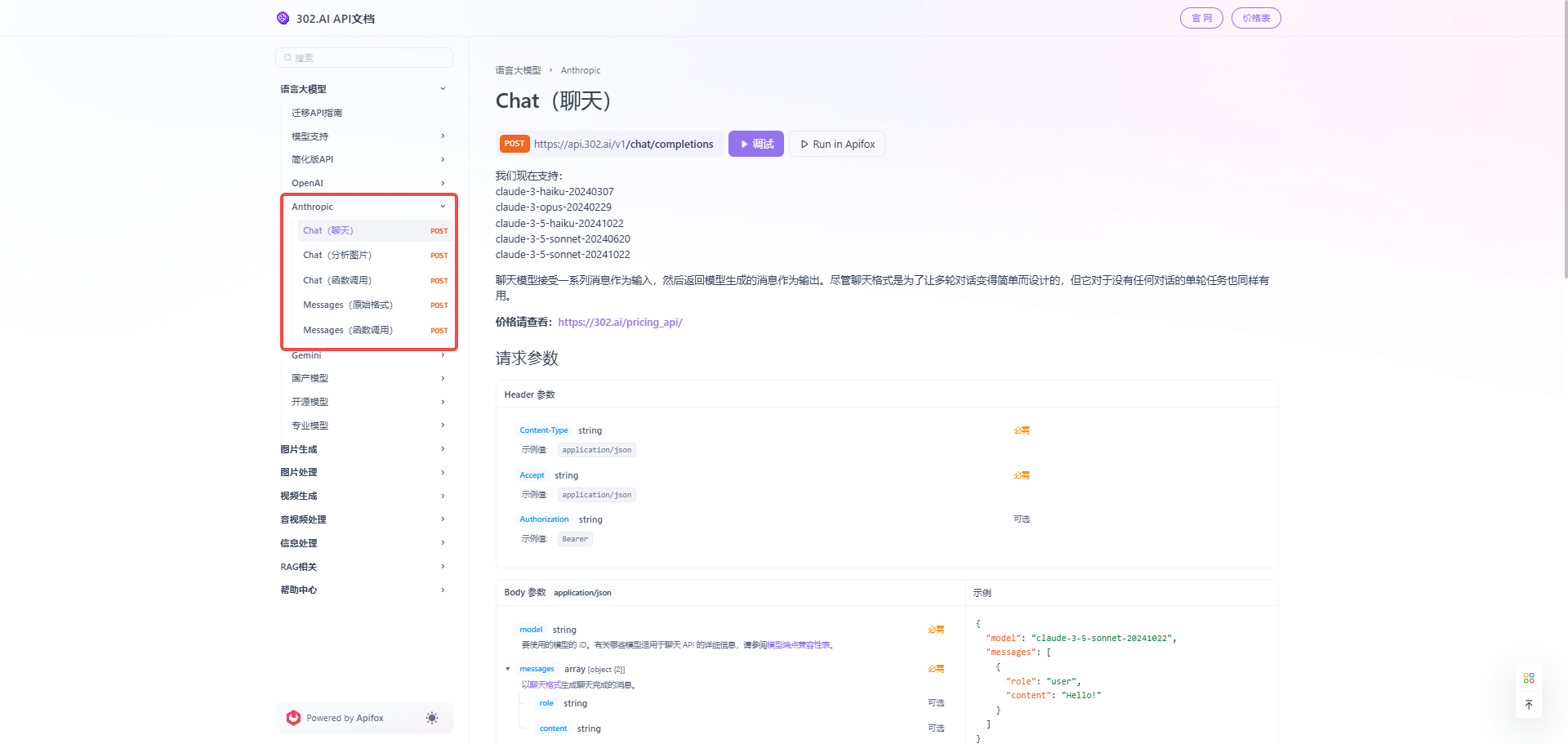The height and width of the screenshot is (744, 1568).
Task: Toggle the dark mode sun icon
Action: tap(432, 718)
